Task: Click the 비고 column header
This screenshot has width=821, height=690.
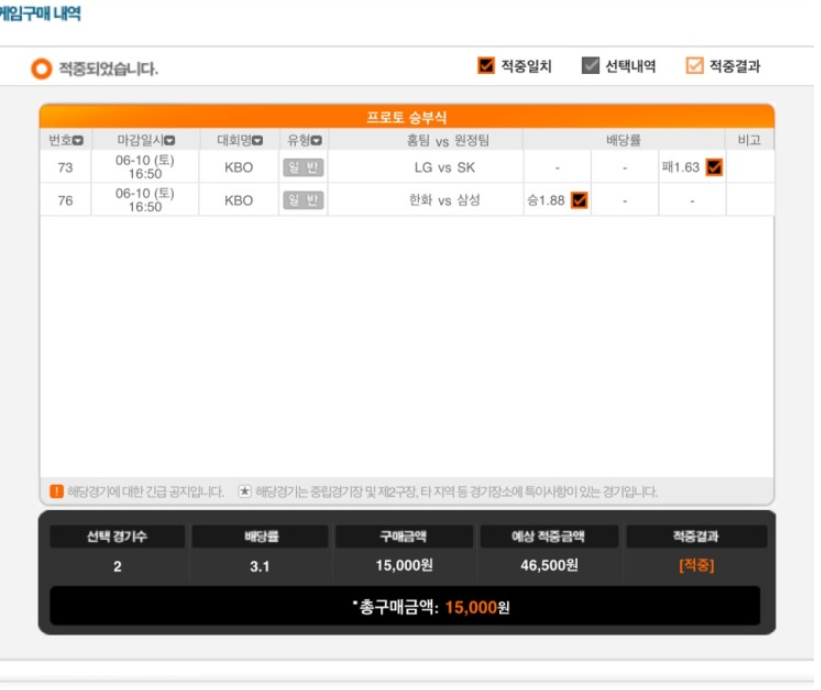Action: [x=749, y=140]
